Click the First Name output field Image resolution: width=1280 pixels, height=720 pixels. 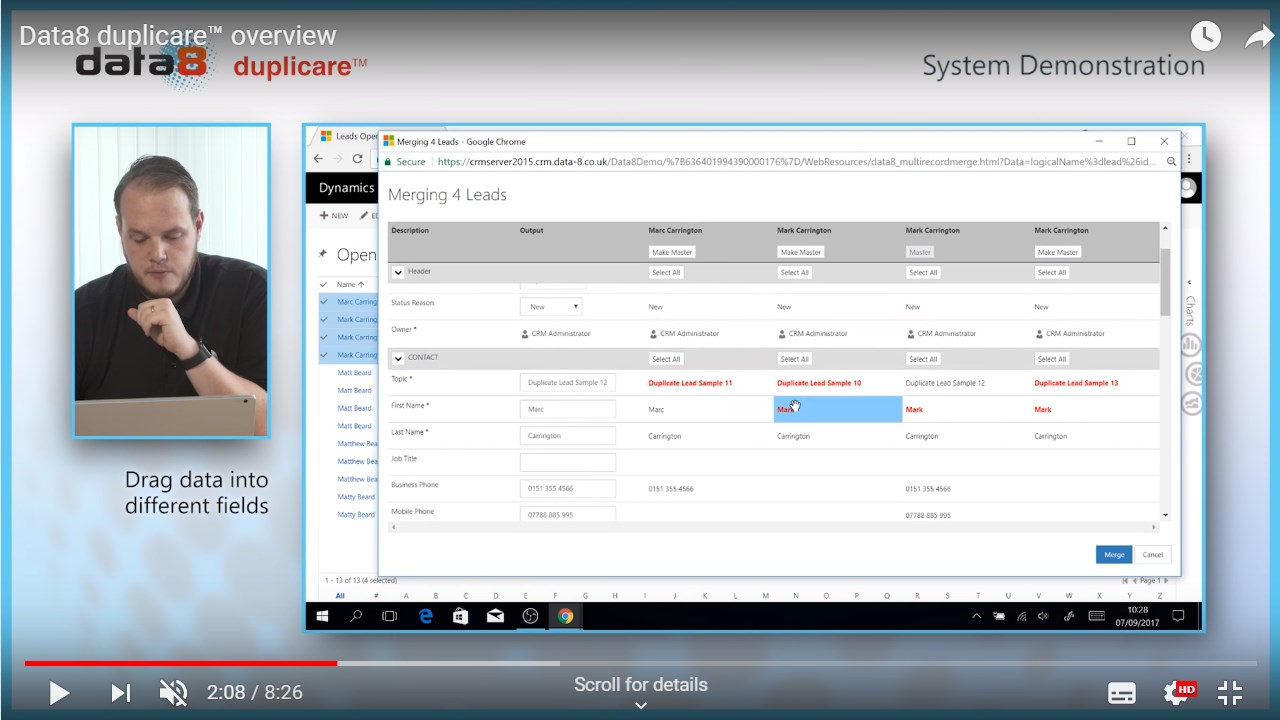(568, 409)
